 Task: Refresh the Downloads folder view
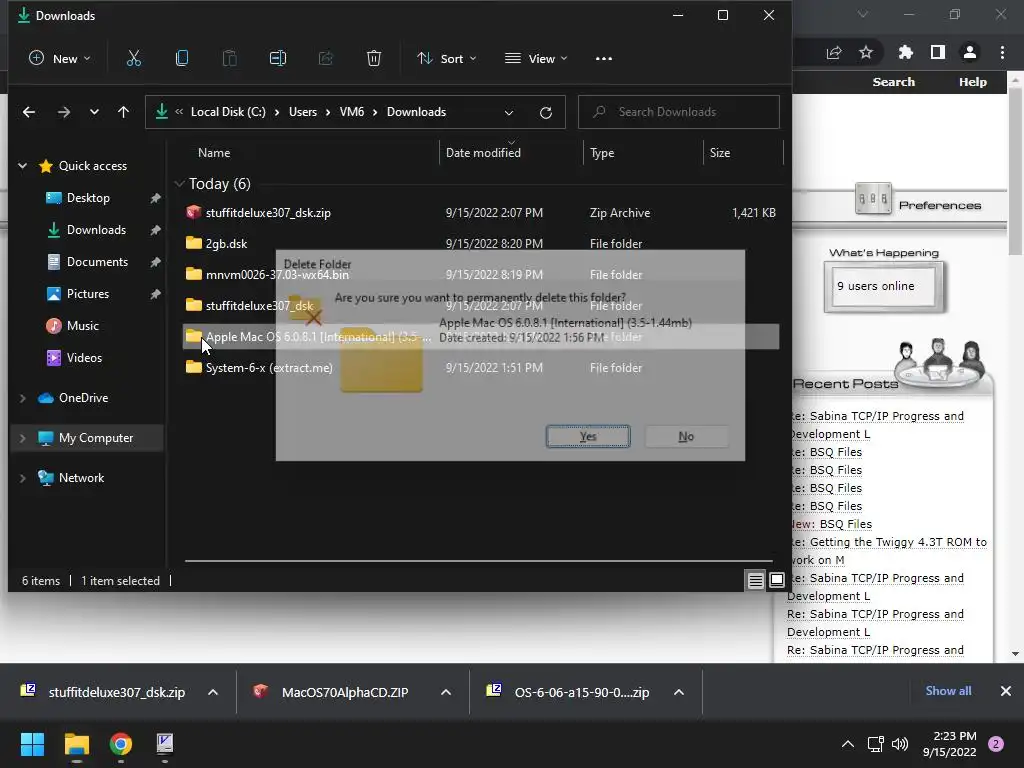coord(546,112)
